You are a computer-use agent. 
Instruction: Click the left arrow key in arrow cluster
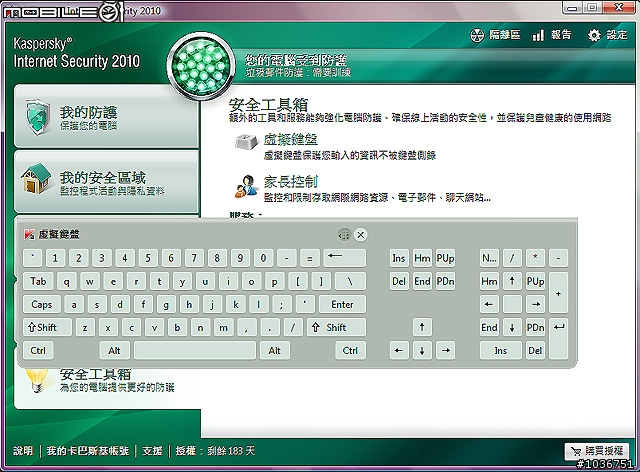point(399,350)
